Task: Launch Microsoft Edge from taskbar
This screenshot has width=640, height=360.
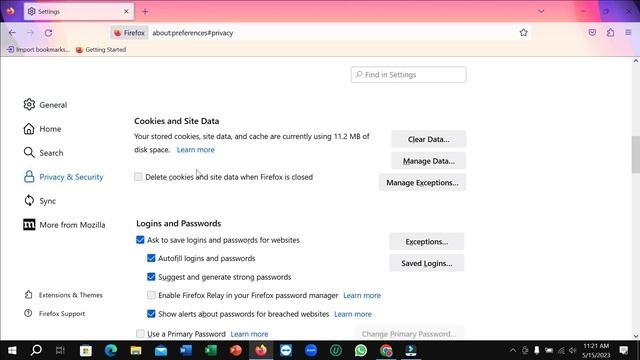Action: click(111, 350)
